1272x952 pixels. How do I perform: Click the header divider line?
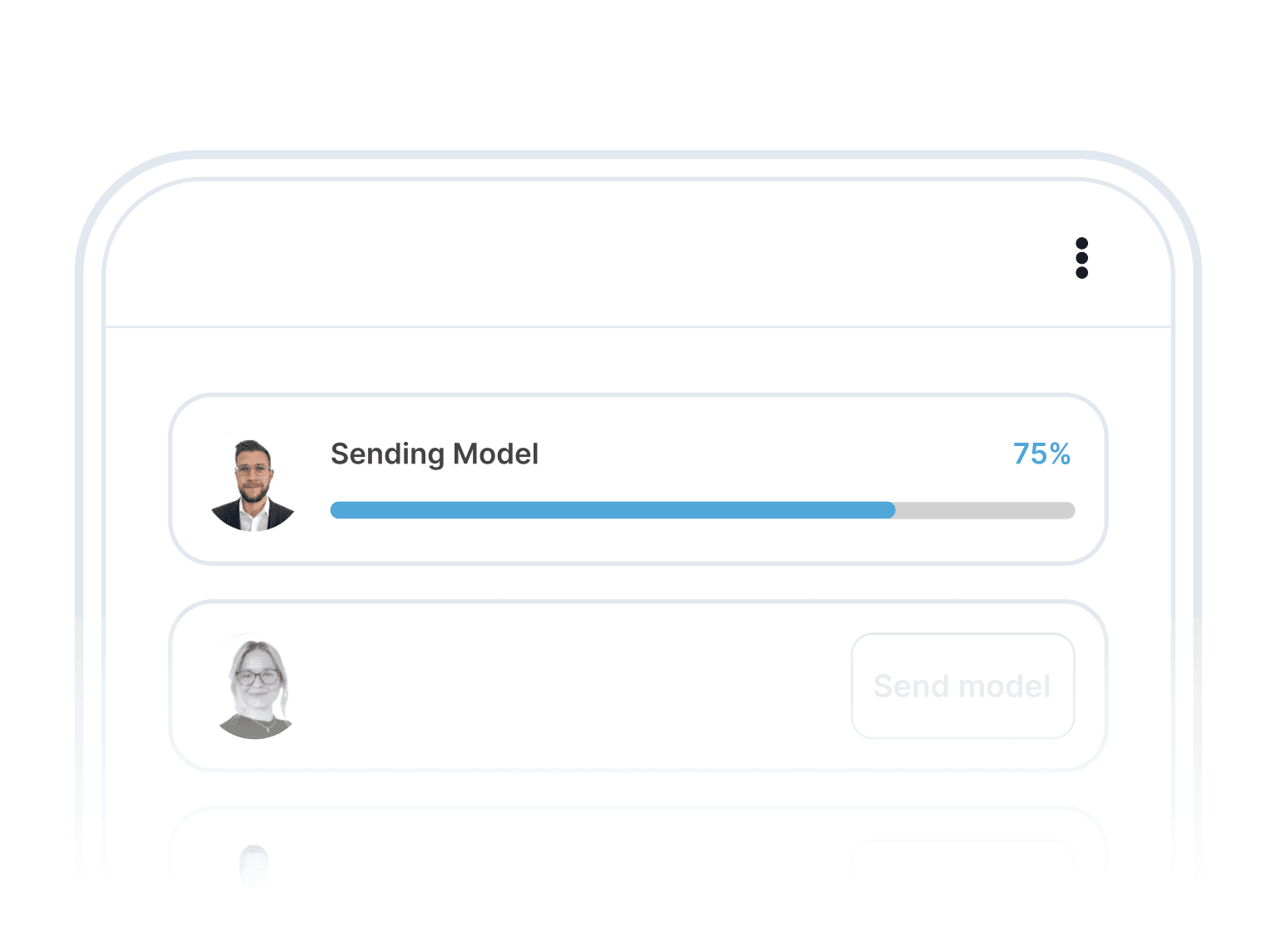[638, 326]
